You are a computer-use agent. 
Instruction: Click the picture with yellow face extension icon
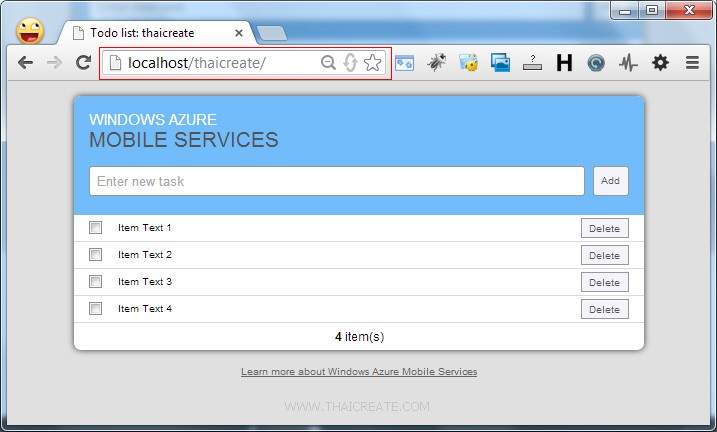pyautogui.click(x=468, y=63)
